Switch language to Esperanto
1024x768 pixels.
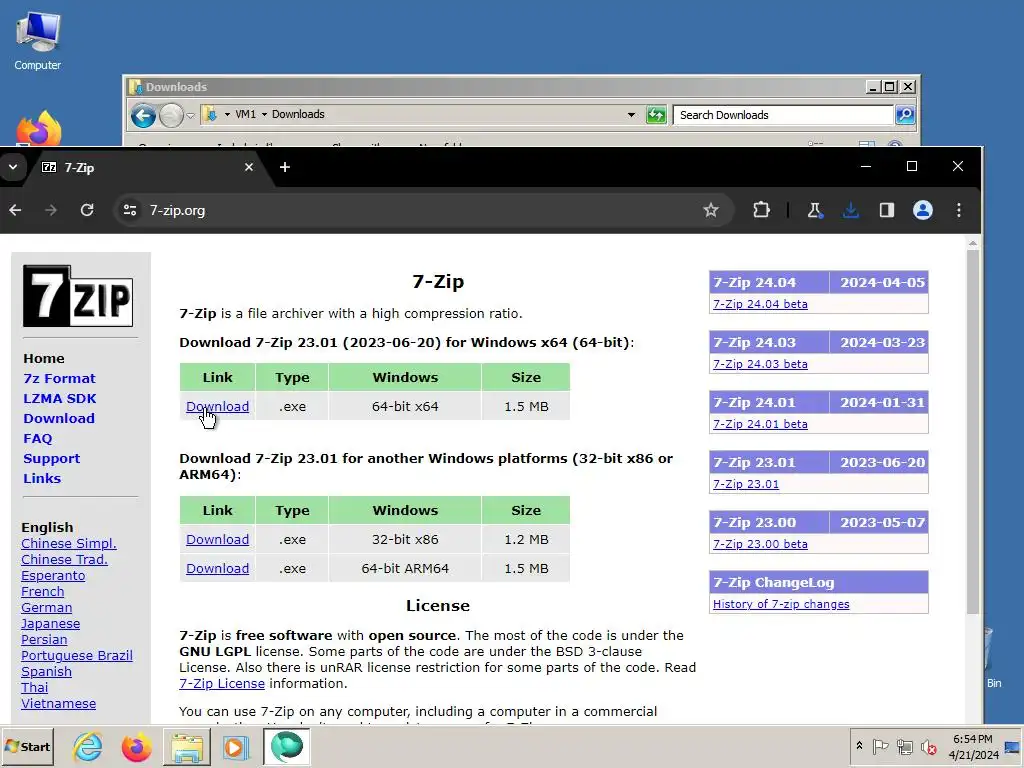click(x=53, y=575)
